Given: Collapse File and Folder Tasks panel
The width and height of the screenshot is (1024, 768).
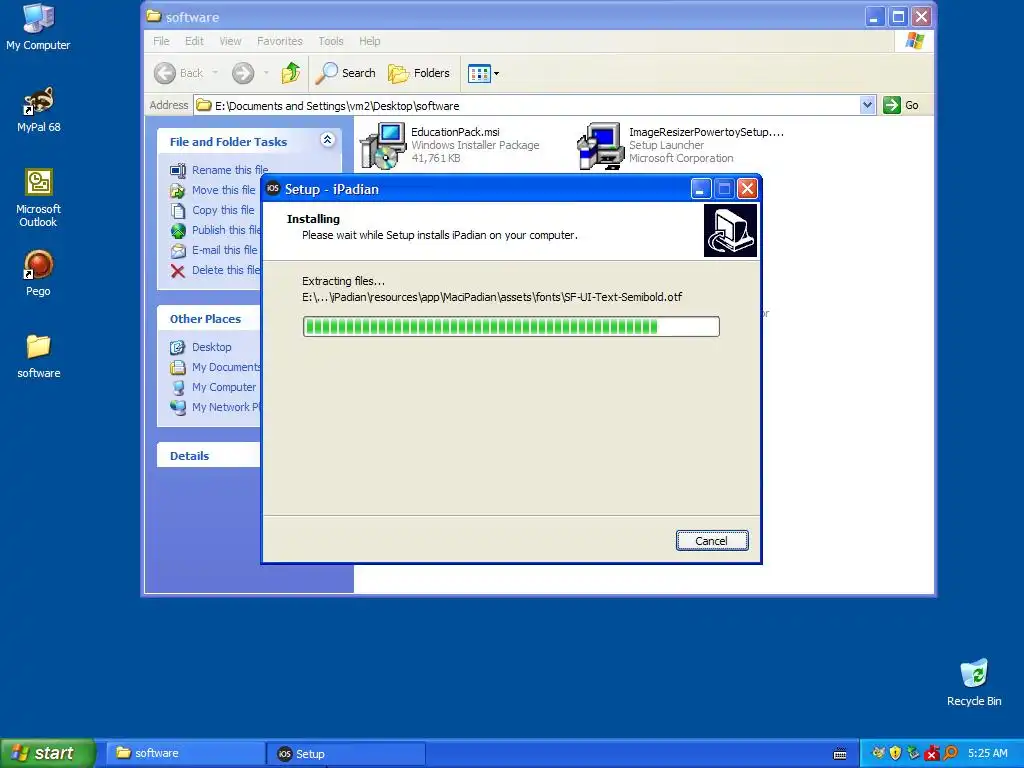Looking at the screenshot, I should (327, 140).
